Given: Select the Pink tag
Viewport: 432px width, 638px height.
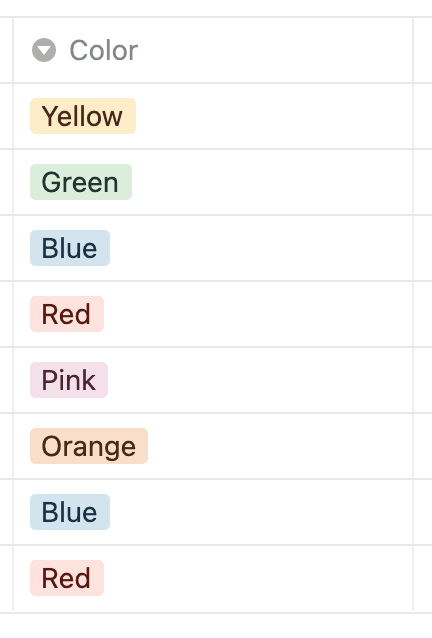Looking at the screenshot, I should click(69, 380).
